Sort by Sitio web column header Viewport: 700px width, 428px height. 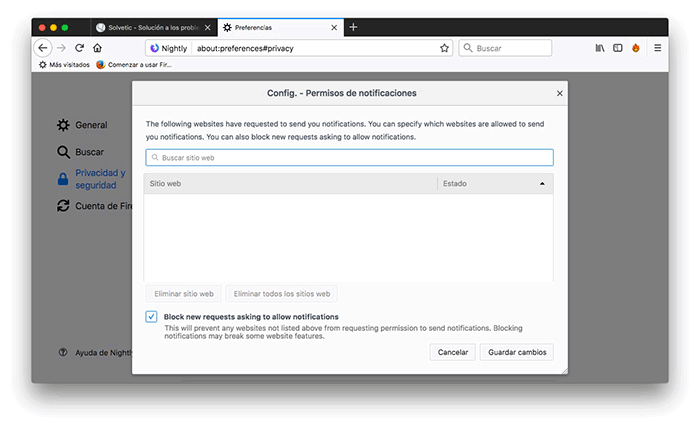pyautogui.click(x=290, y=184)
